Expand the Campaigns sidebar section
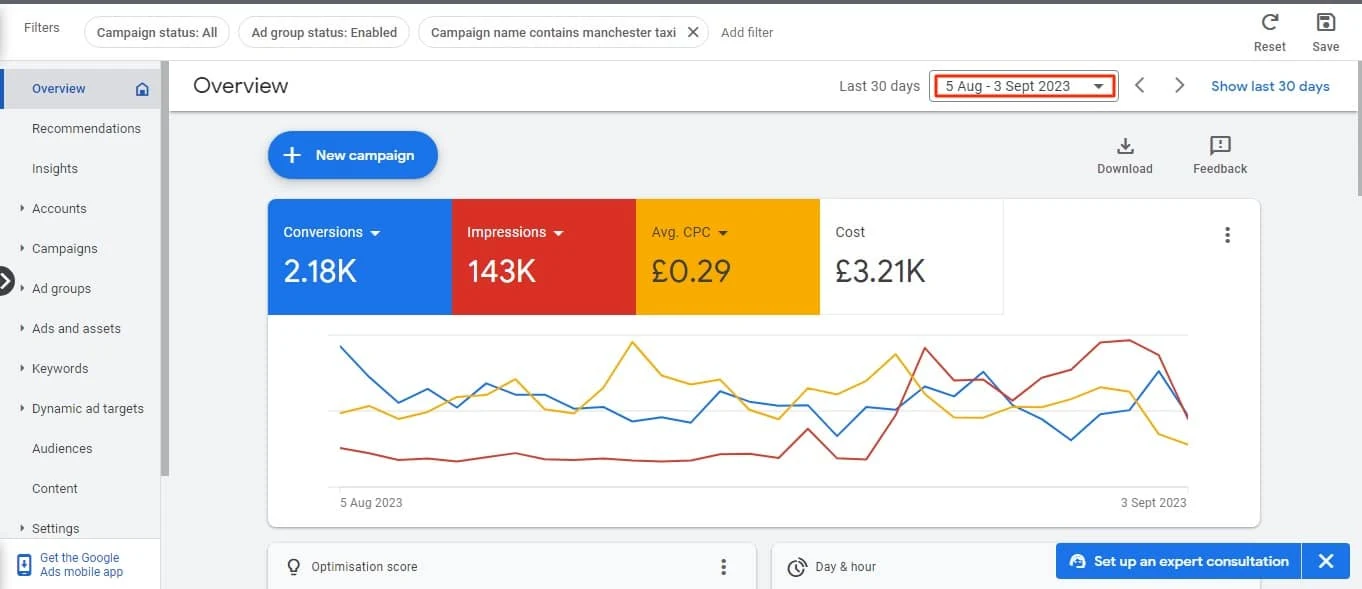Image resolution: width=1362 pixels, height=589 pixels. pos(65,248)
